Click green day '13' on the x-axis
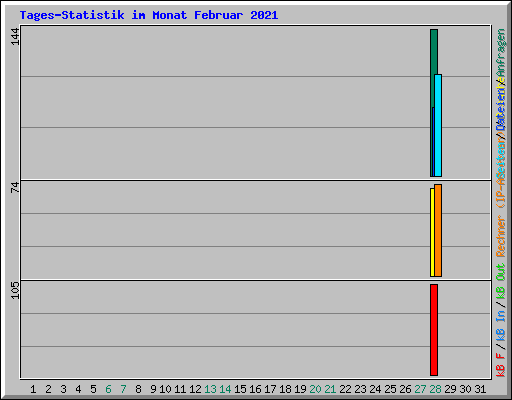Image resolution: width=512 pixels, height=400 pixels. pos(210,389)
